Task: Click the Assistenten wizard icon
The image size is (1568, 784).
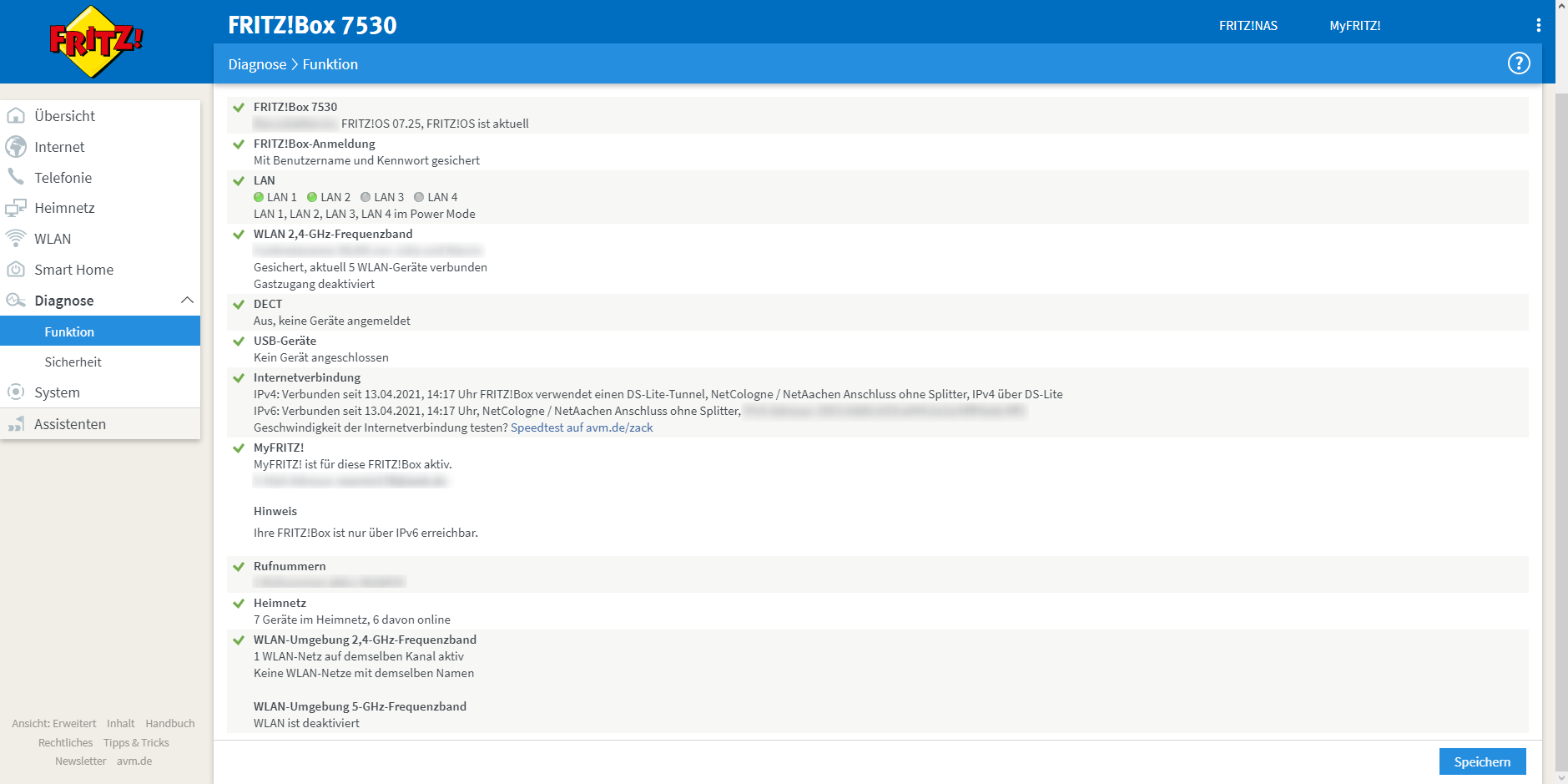Action: (x=16, y=424)
